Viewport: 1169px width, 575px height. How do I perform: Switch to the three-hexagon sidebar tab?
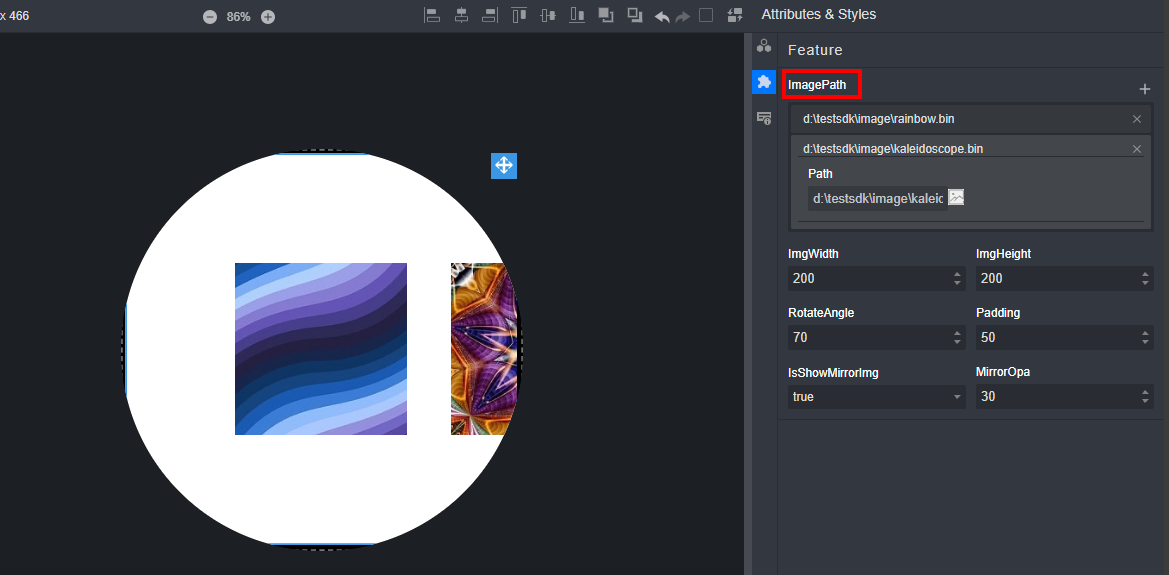764,46
